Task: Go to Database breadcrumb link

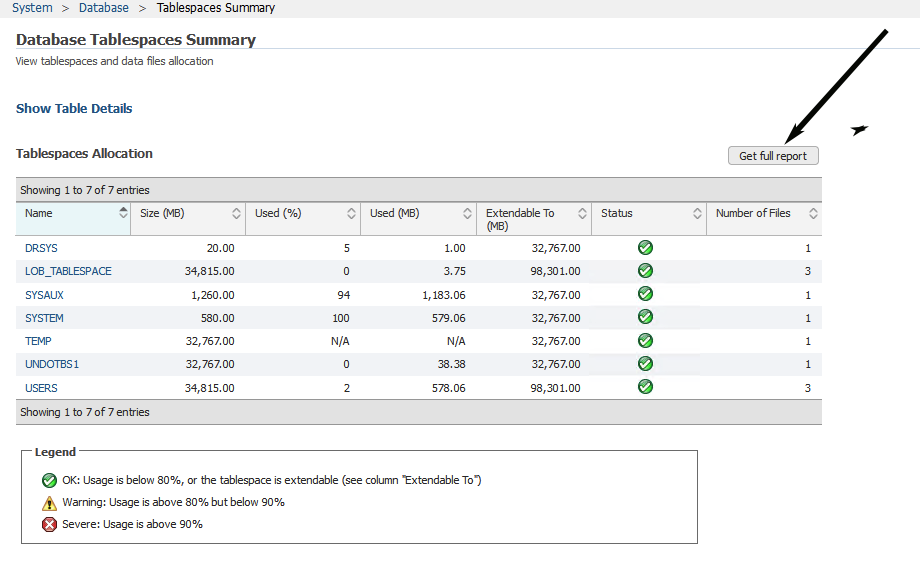Action: click(104, 8)
